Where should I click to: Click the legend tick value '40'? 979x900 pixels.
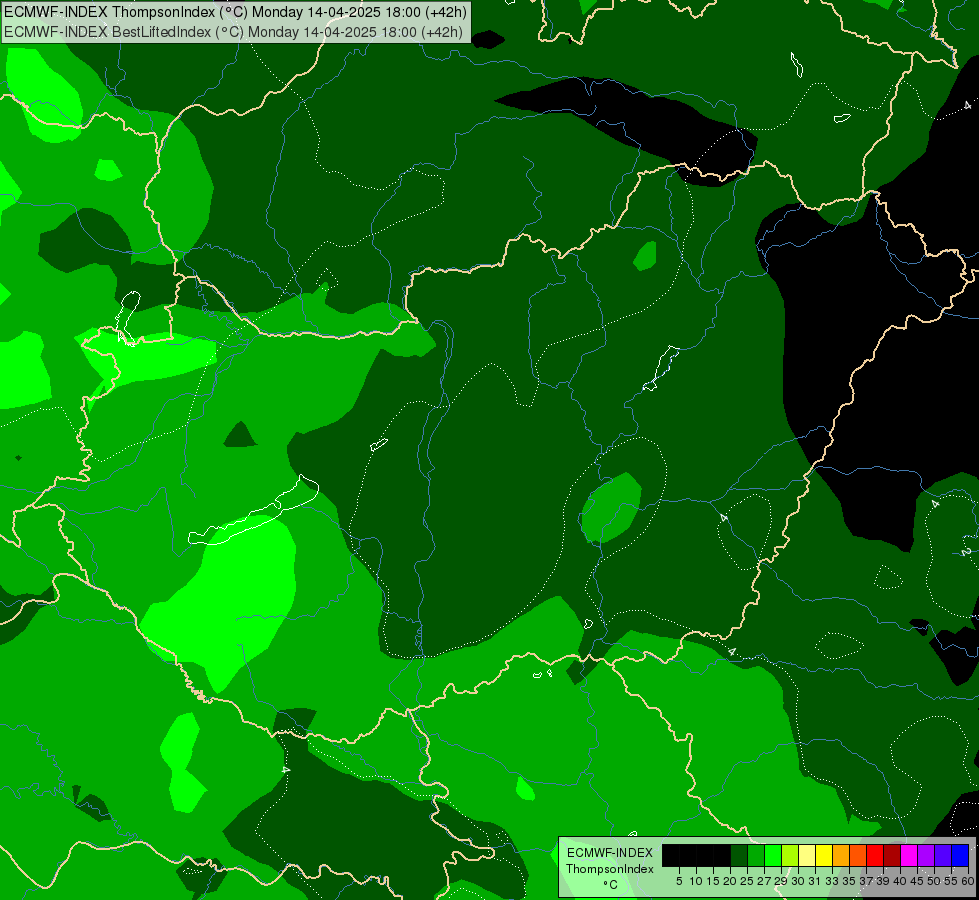click(900, 881)
